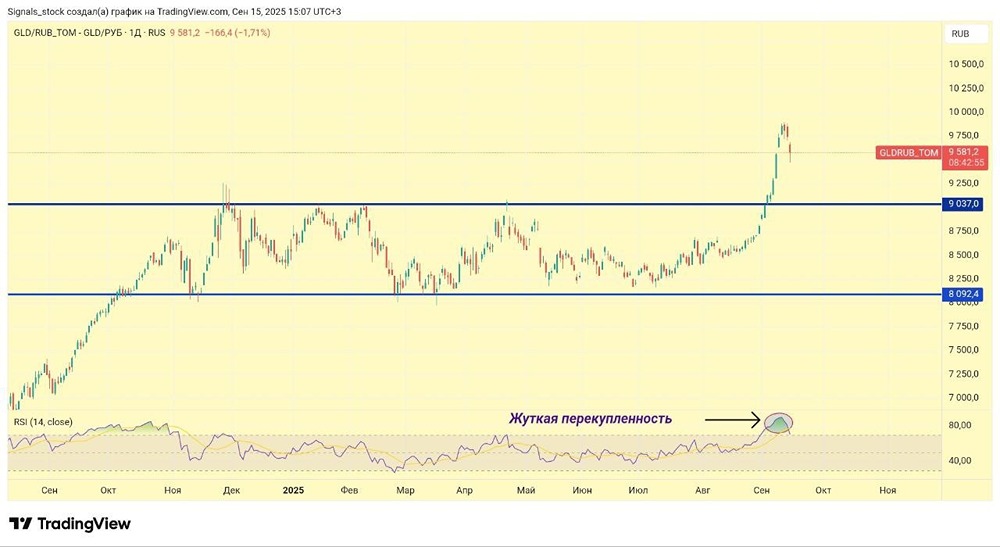The image size is (1000, 547).
Task: Click the Мар label on the time axis
Action: (x=406, y=490)
